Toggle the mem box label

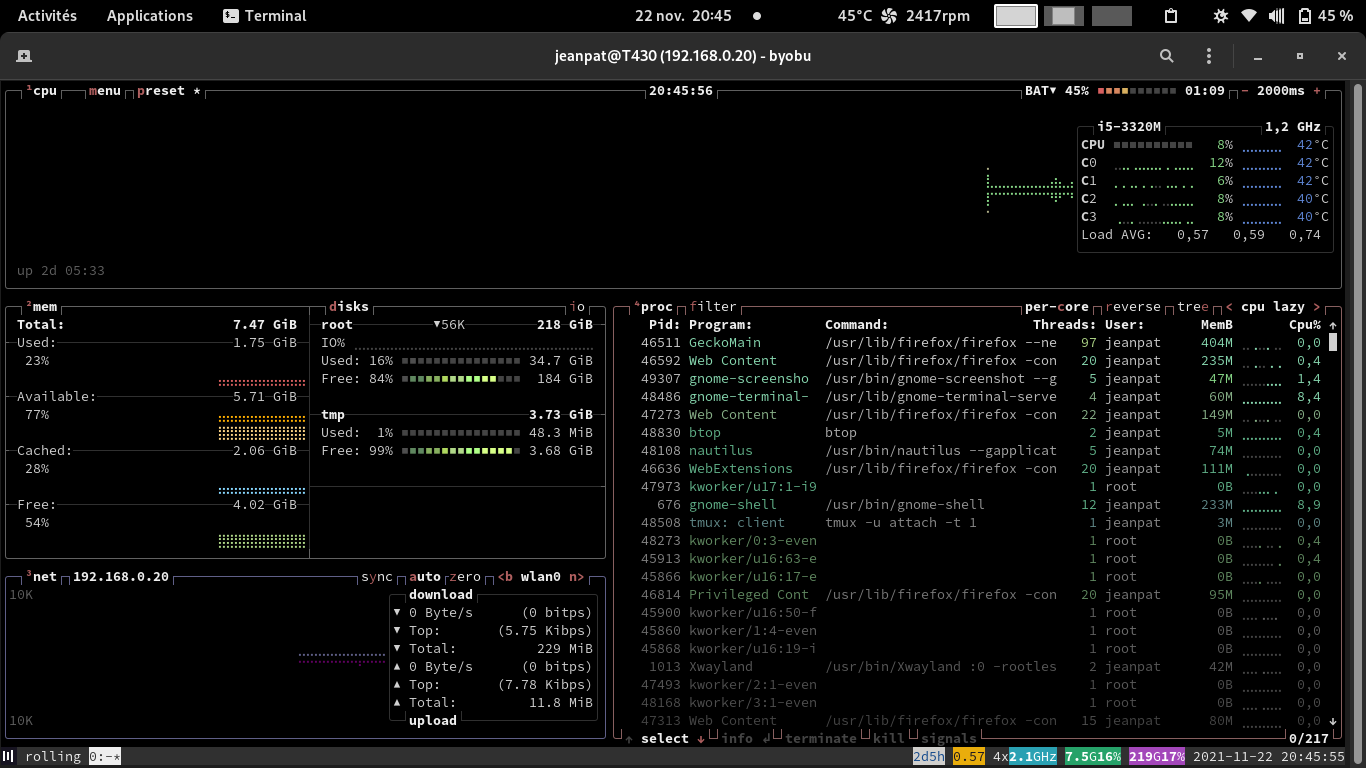(x=42, y=307)
